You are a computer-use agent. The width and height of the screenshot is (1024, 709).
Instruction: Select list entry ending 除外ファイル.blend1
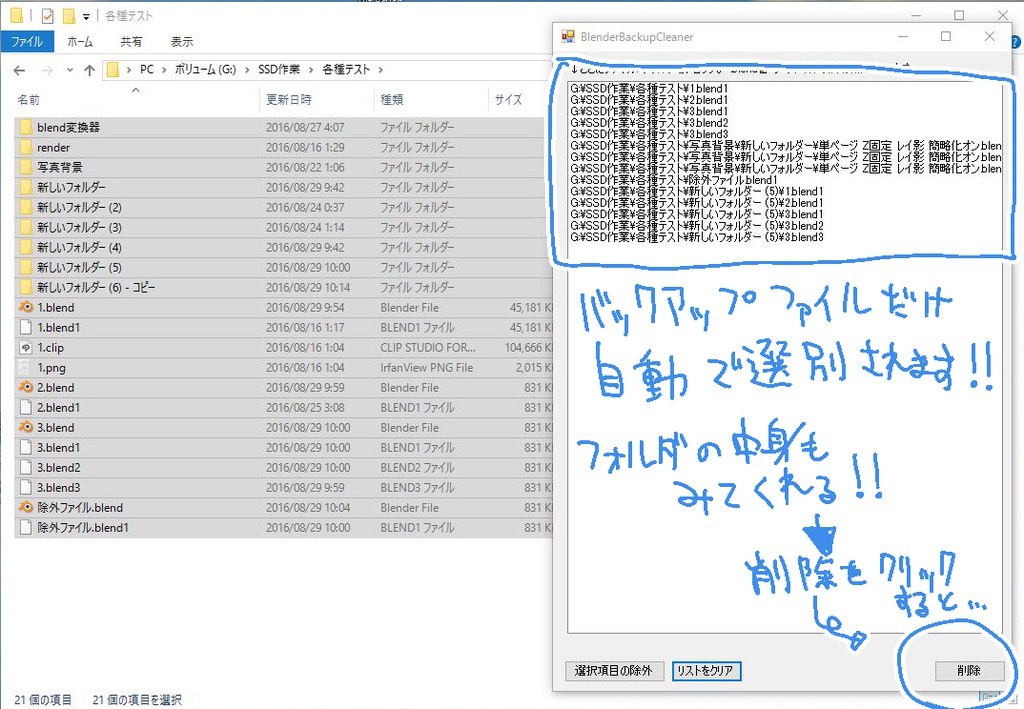pos(674,180)
